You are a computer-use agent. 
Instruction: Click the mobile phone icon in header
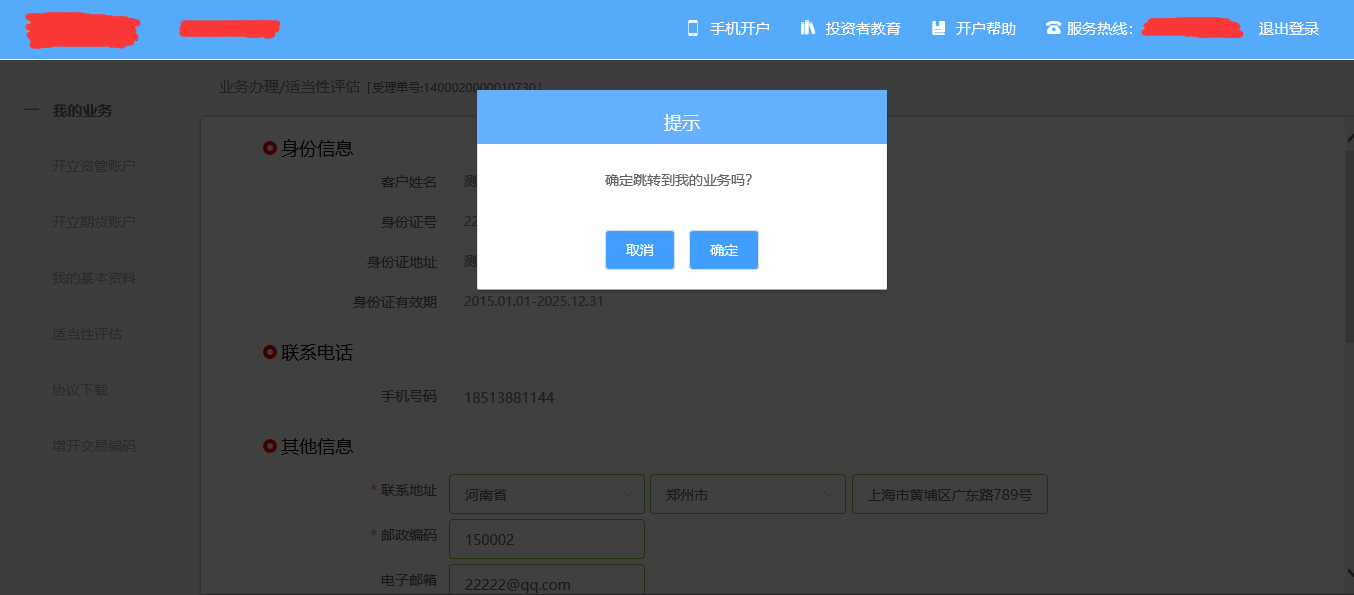(x=692, y=28)
